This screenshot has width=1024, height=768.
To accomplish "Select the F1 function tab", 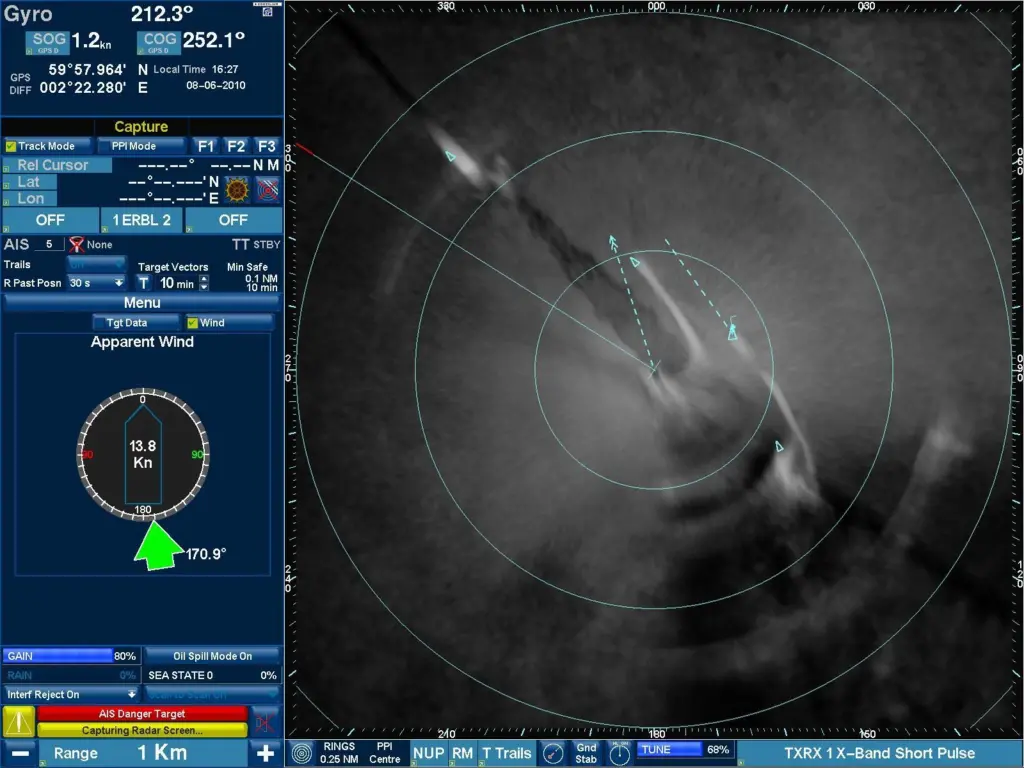I will click(206, 146).
